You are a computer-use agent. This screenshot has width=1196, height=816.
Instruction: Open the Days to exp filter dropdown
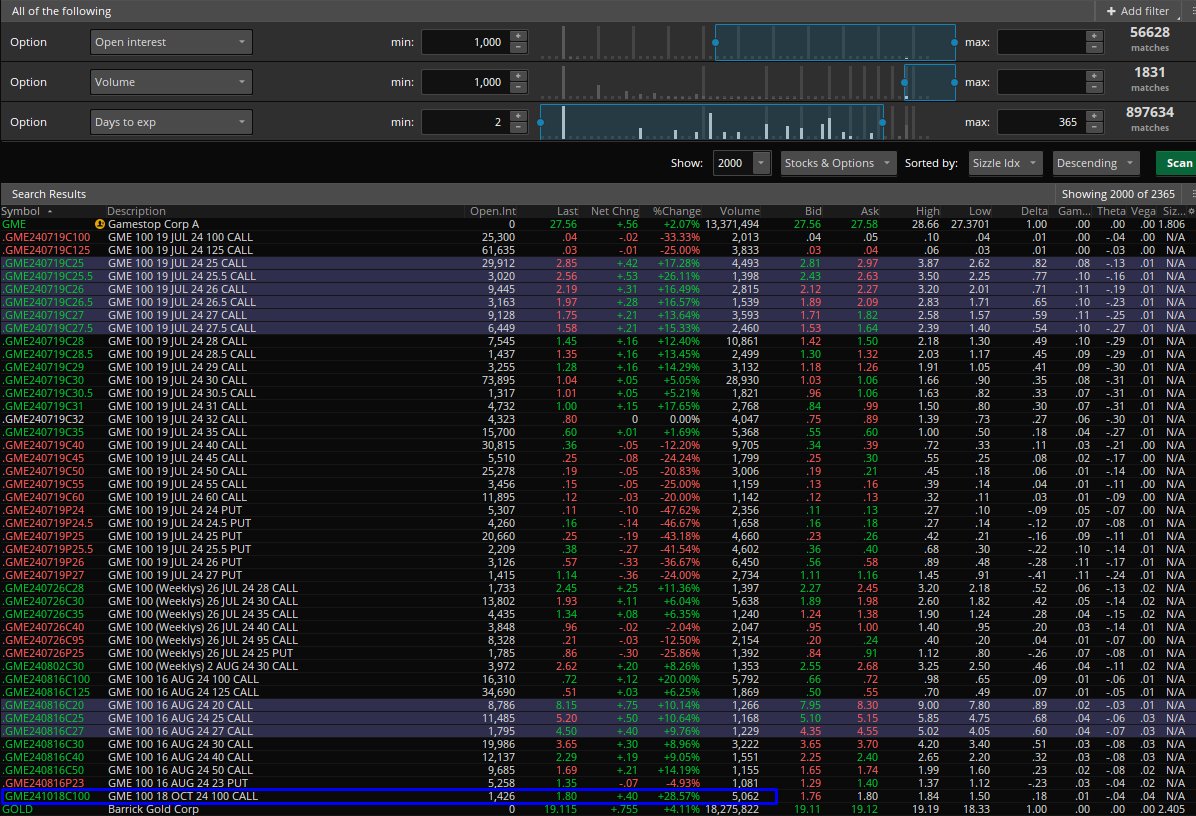171,122
